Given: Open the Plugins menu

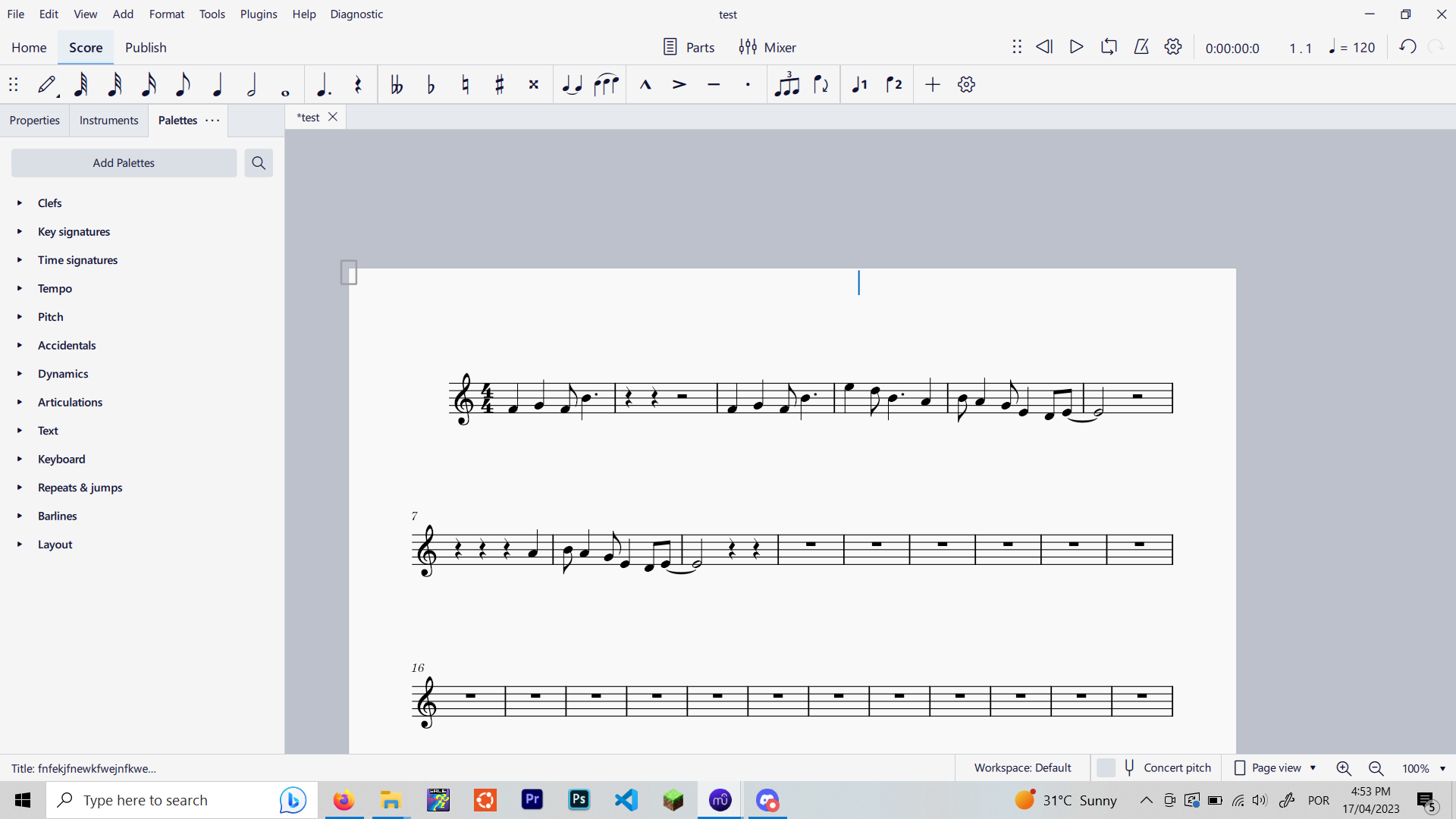Looking at the screenshot, I should 258,14.
